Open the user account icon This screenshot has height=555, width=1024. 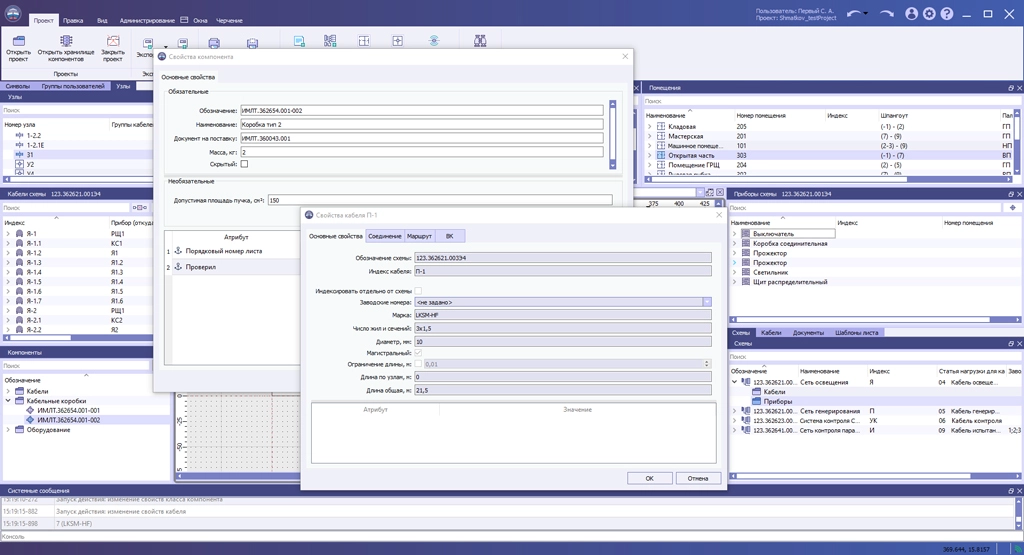[x=912, y=14]
